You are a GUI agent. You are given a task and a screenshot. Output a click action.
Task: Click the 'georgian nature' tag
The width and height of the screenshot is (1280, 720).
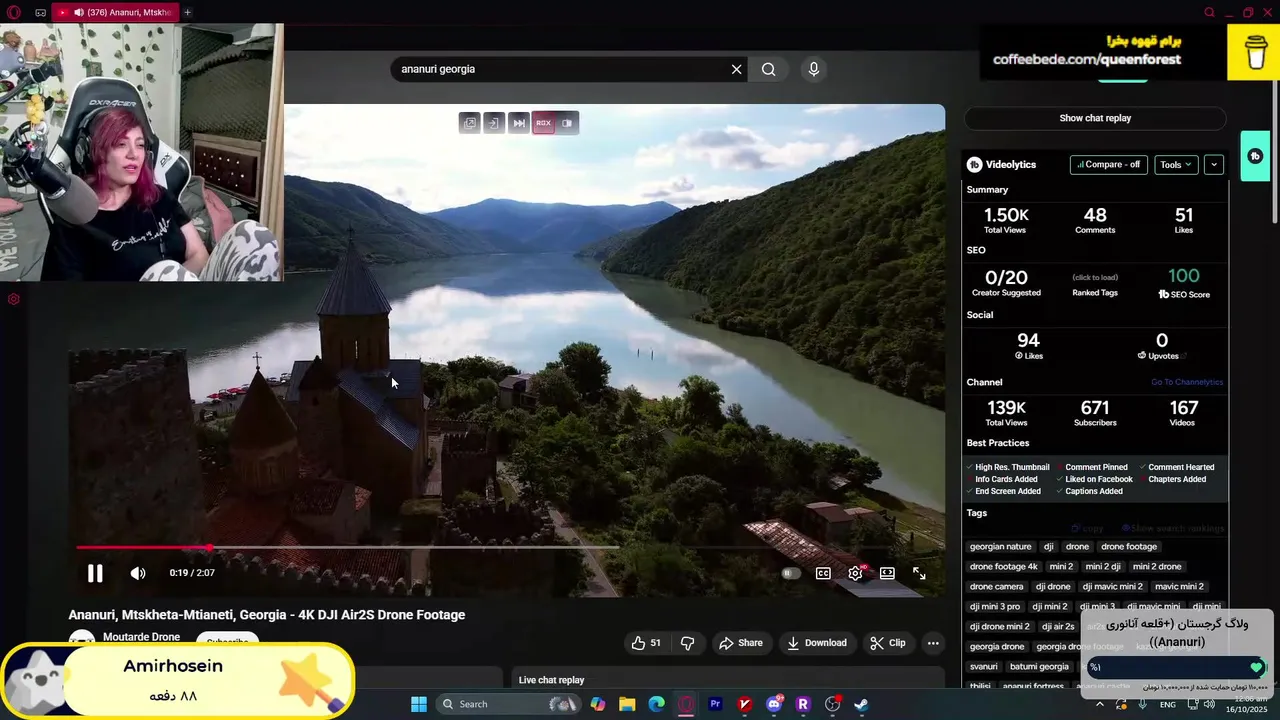[1000, 547]
